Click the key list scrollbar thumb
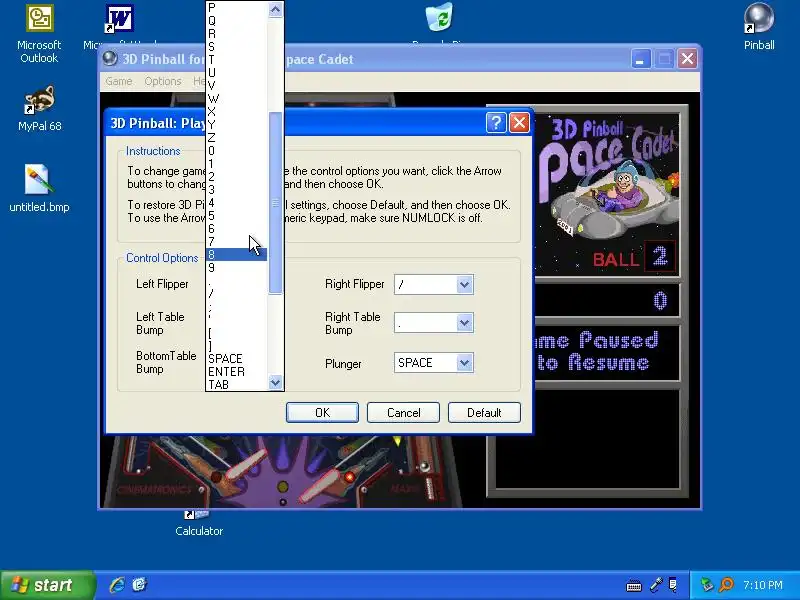800x600 pixels. pyautogui.click(x=276, y=203)
